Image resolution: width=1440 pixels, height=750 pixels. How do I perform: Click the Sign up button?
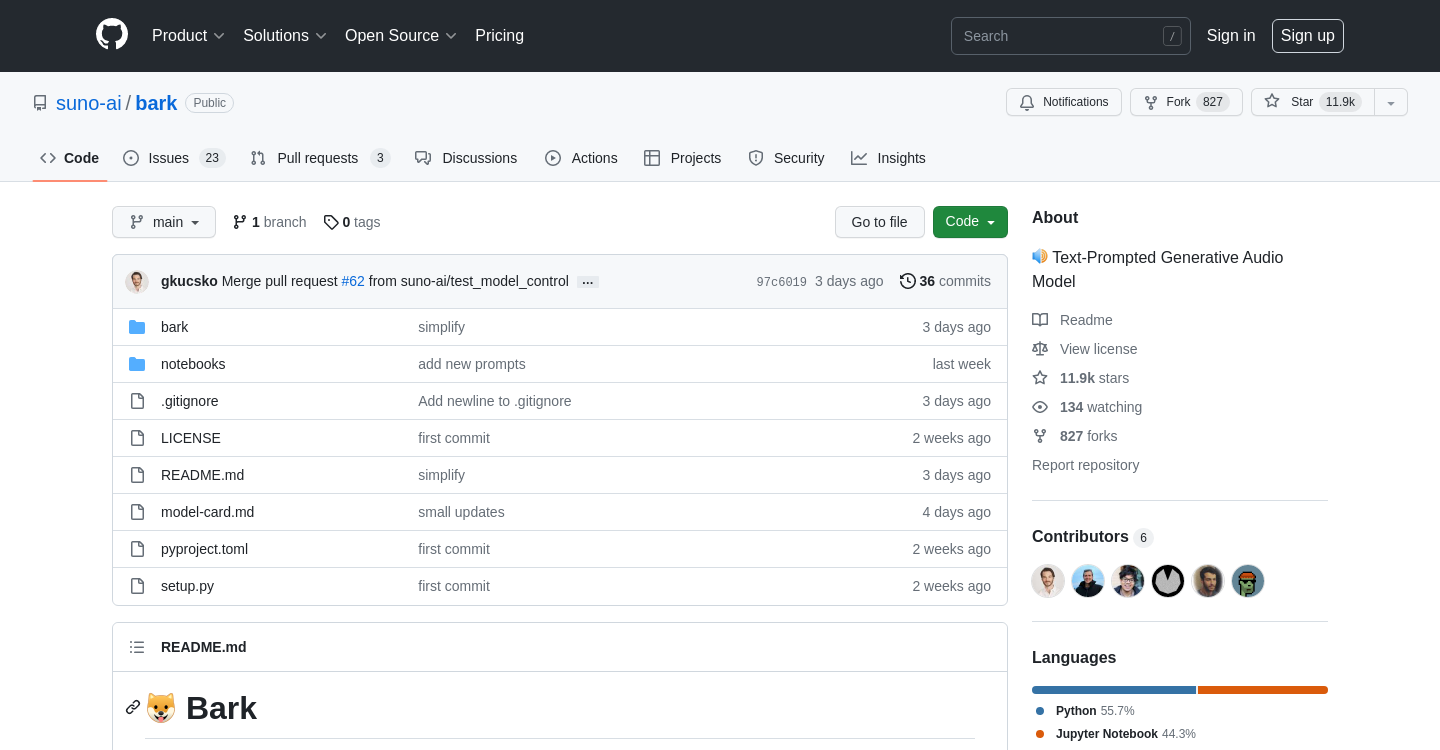[1308, 36]
